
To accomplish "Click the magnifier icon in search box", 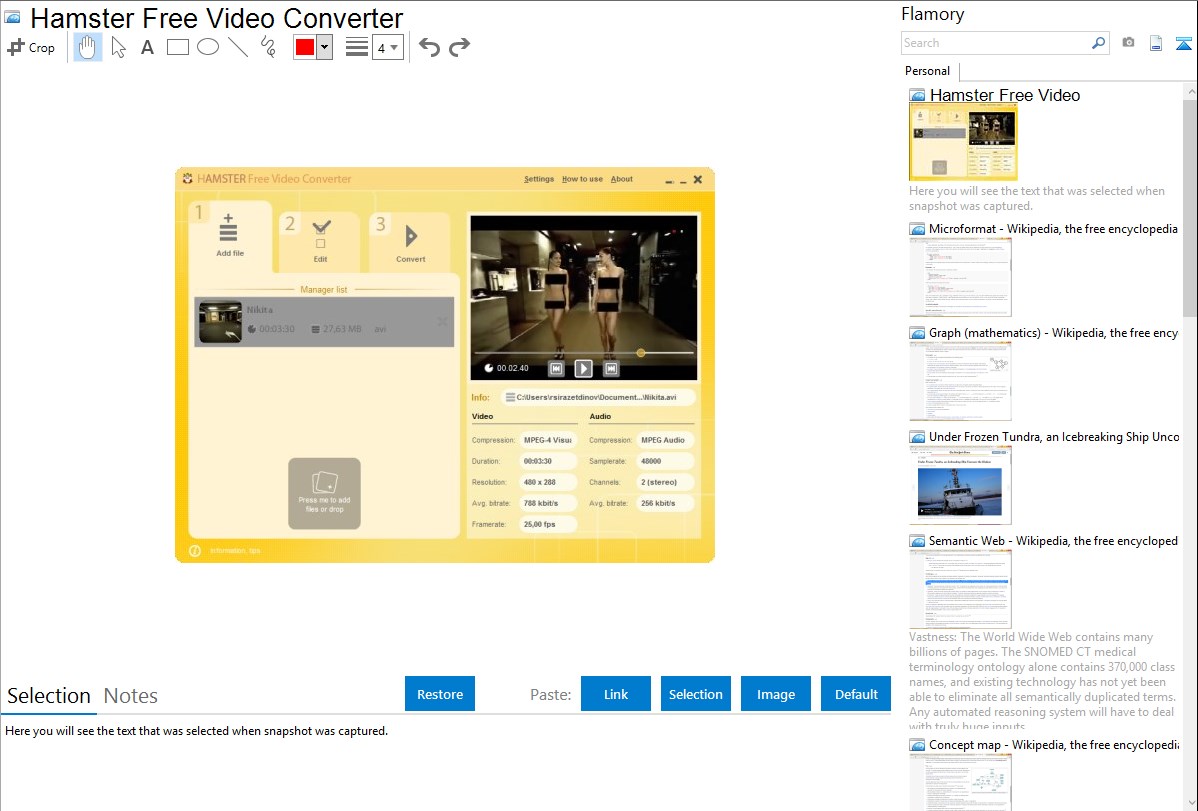I will point(1098,43).
